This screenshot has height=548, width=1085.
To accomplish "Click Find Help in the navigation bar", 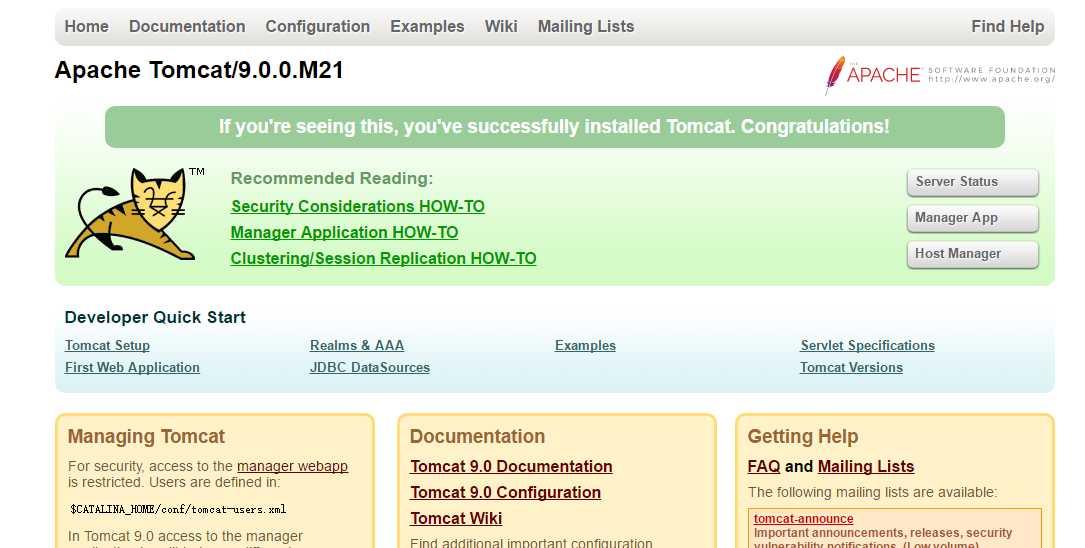I will (x=1008, y=26).
